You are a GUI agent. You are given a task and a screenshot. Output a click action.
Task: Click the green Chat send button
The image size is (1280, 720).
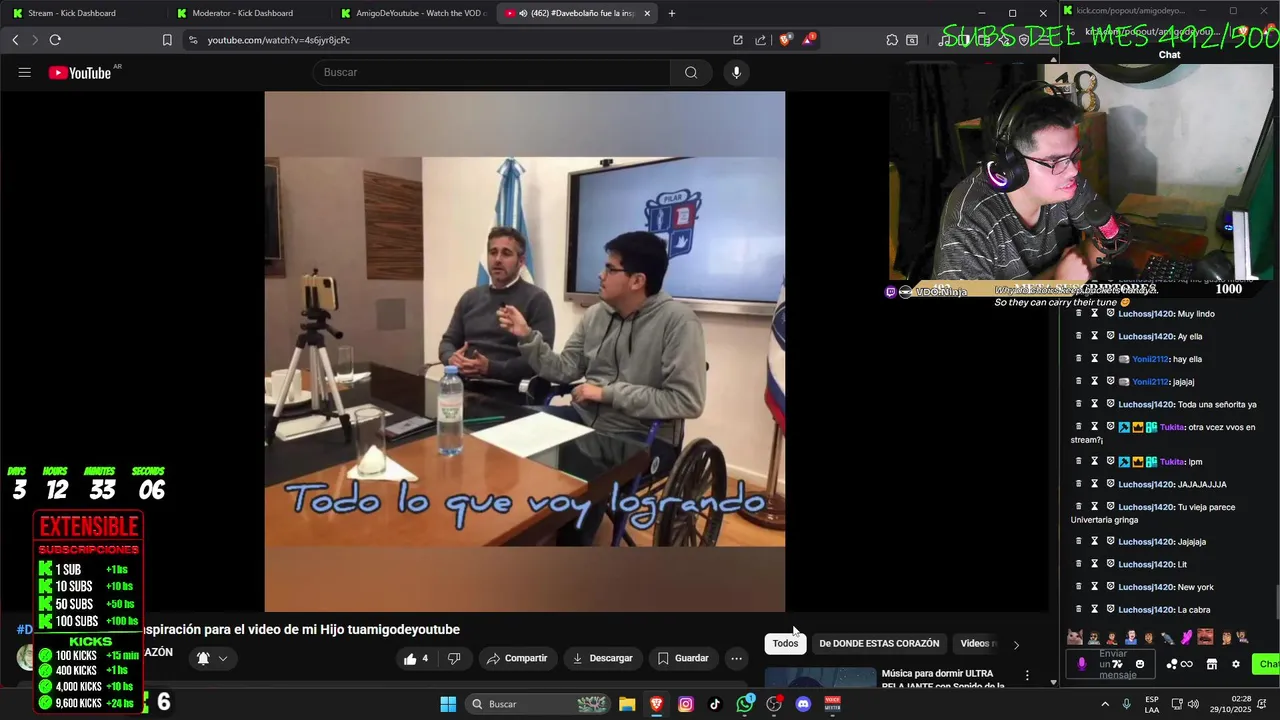click(x=1268, y=664)
